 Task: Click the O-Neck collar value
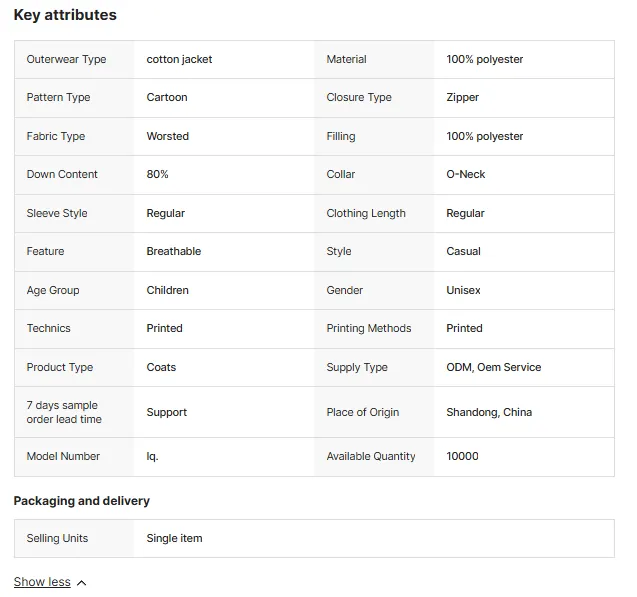click(466, 174)
